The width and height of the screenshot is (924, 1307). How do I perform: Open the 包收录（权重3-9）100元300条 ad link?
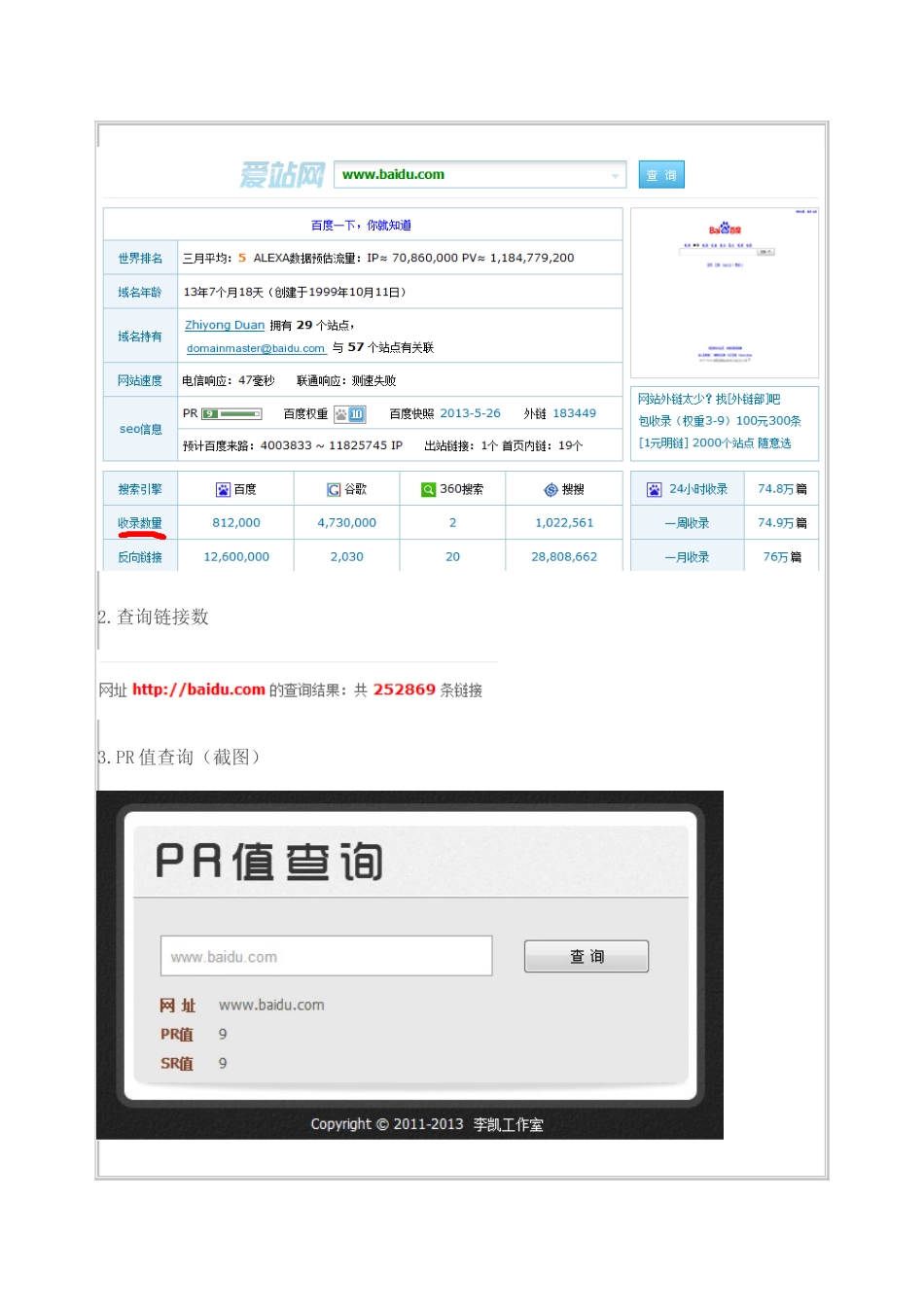click(720, 421)
